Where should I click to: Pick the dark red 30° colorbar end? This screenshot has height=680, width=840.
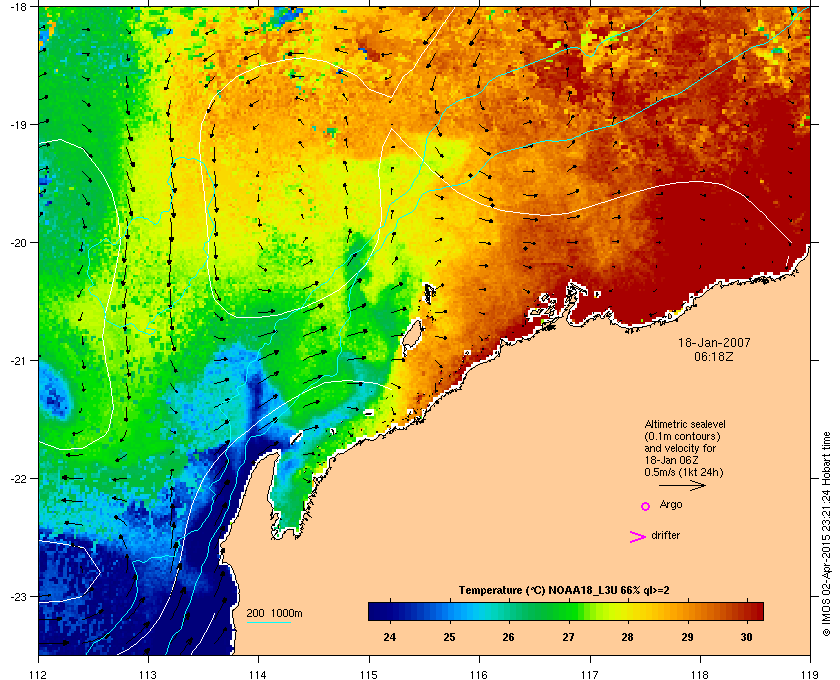point(756,611)
